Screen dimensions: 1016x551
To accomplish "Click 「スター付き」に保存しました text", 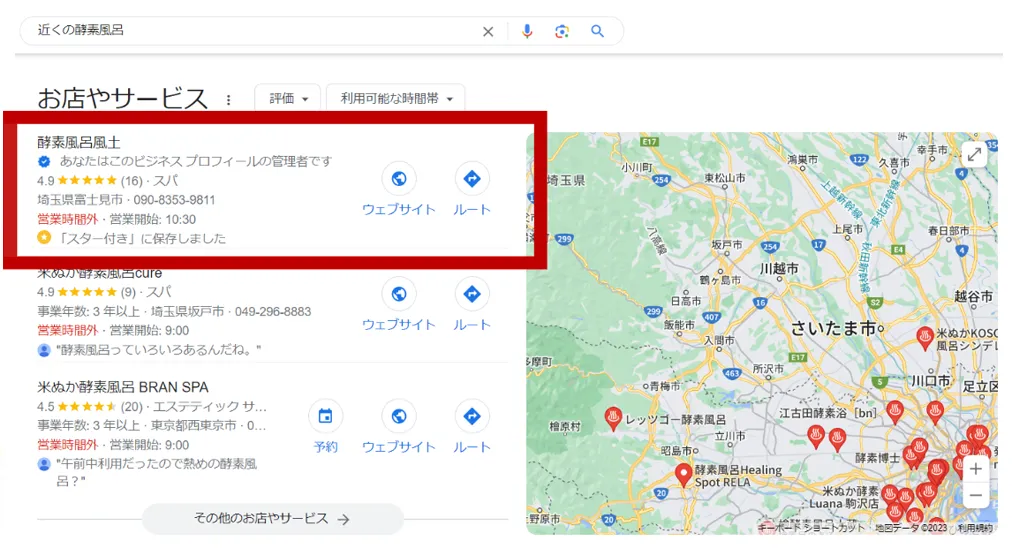I will point(141,239).
